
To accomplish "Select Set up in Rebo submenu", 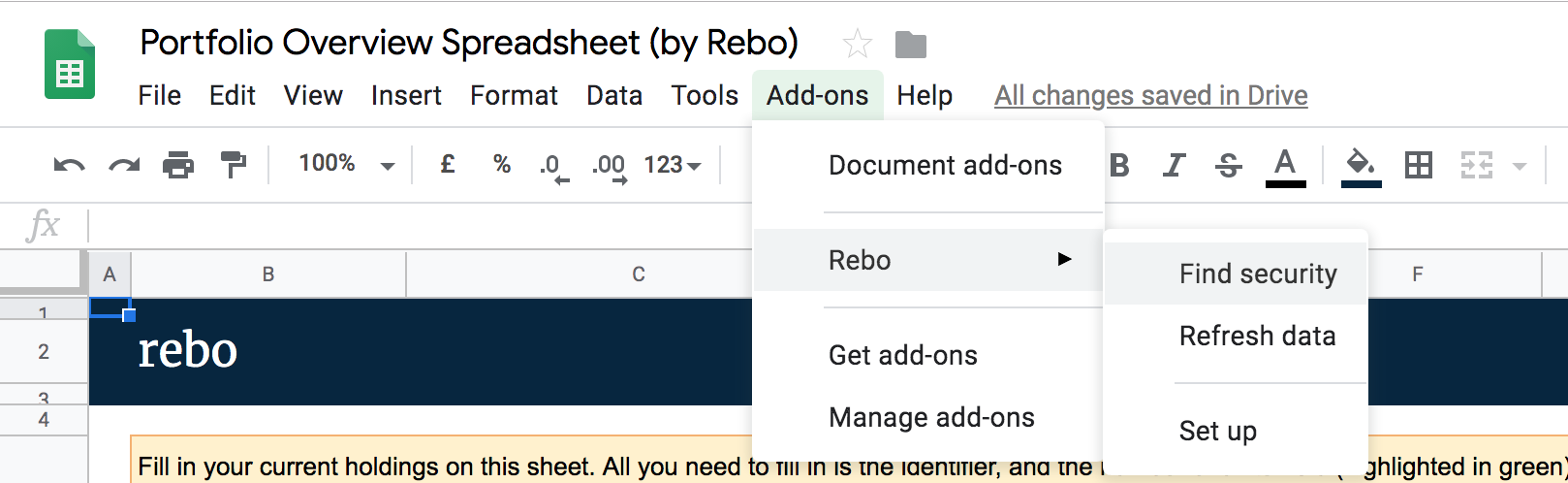I will 1236,431.
